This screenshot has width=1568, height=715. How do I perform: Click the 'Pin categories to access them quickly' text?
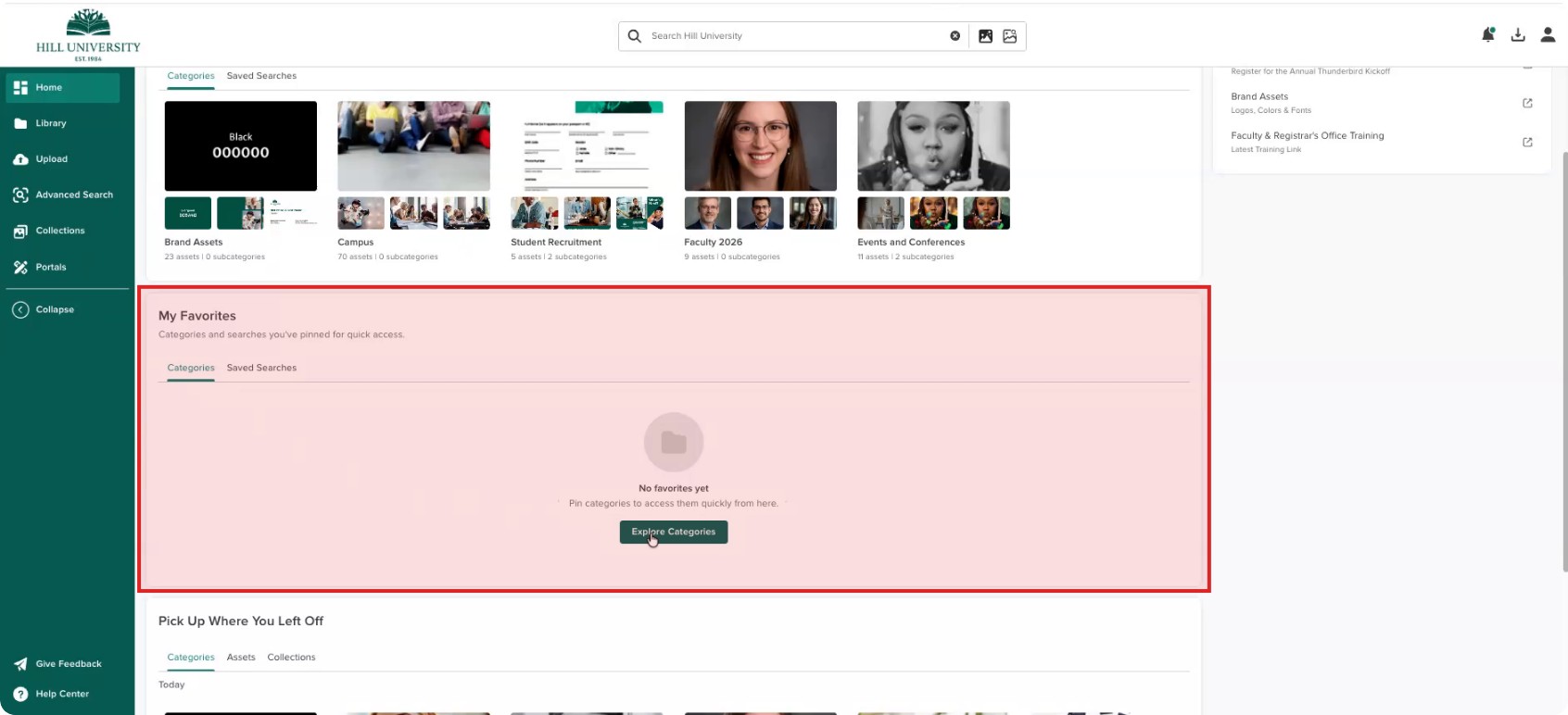(x=674, y=504)
